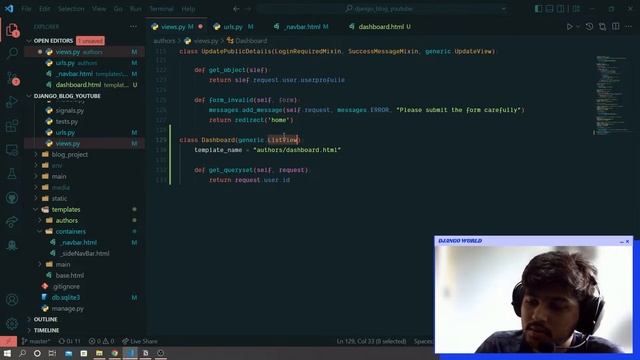Open the GitHub view in activity bar

click(12, 198)
